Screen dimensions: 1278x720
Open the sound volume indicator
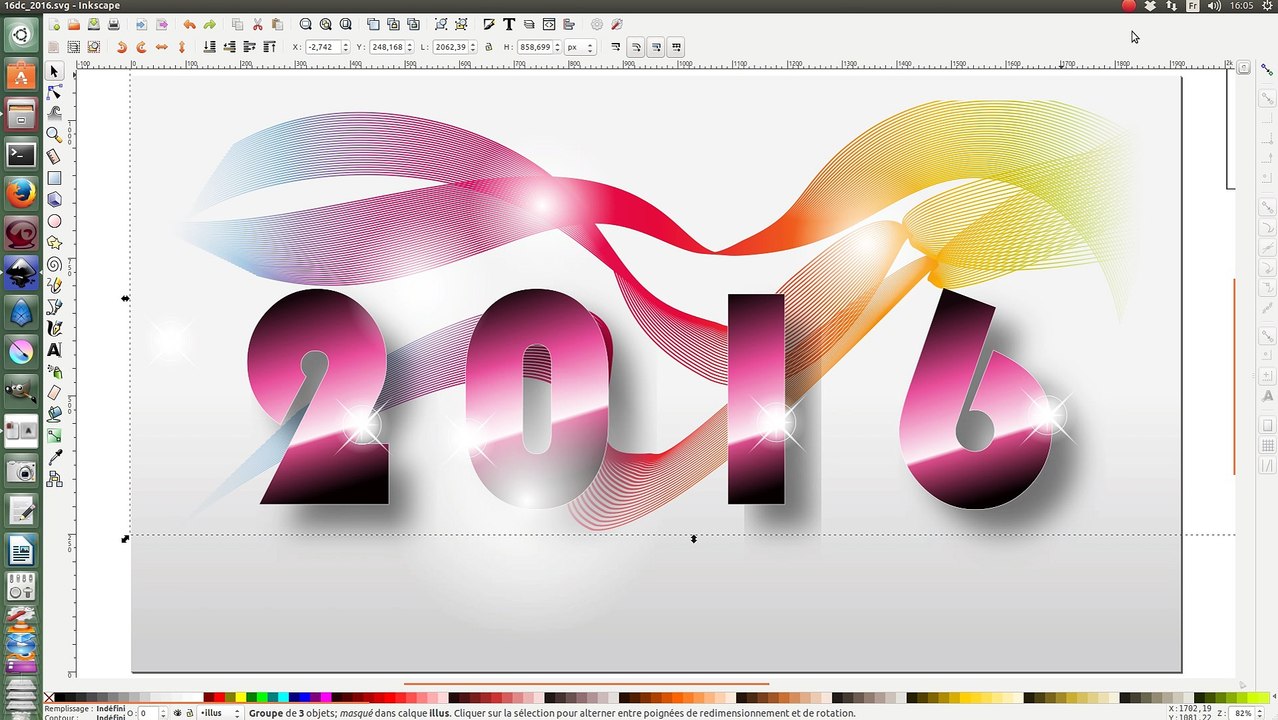[x=1213, y=6]
